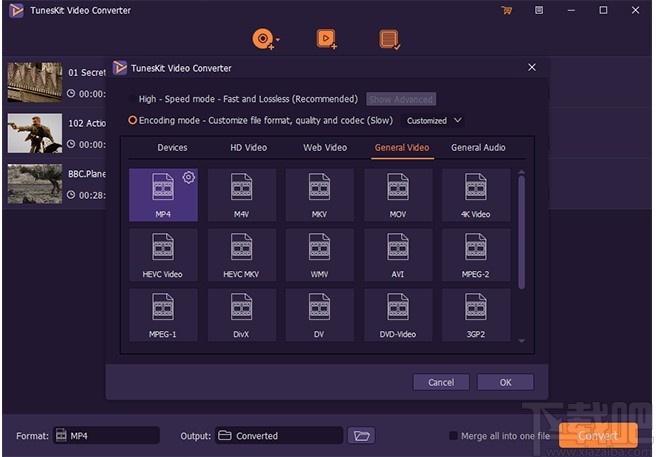The height and width of the screenshot is (457, 656).
Task: Pick the 4K Video format tile
Action: 476,195
